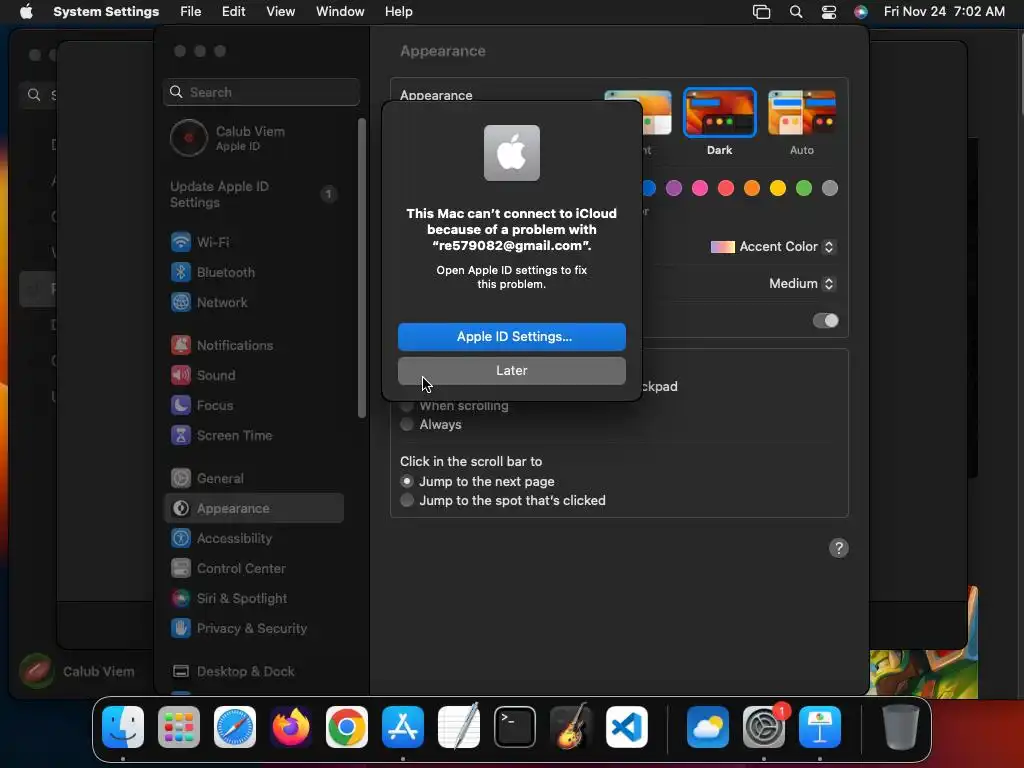Open the Edit menu
The width and height of the screenshot is (1024, 768).
point(233,12)
